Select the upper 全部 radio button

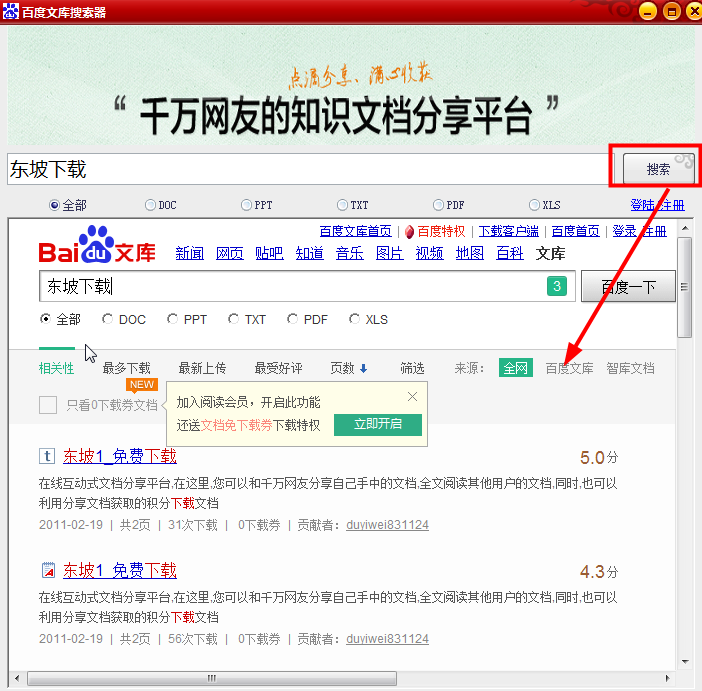(54, 205)
